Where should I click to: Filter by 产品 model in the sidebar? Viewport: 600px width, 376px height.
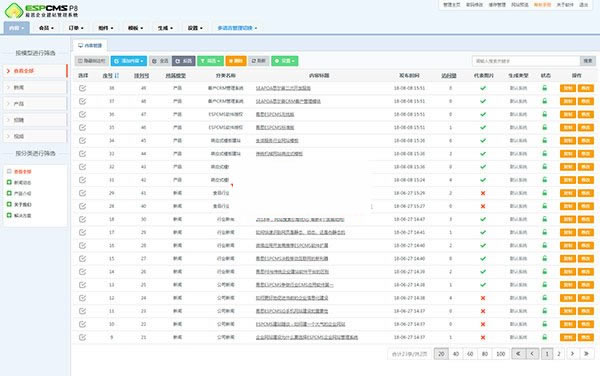pos(35,104)
